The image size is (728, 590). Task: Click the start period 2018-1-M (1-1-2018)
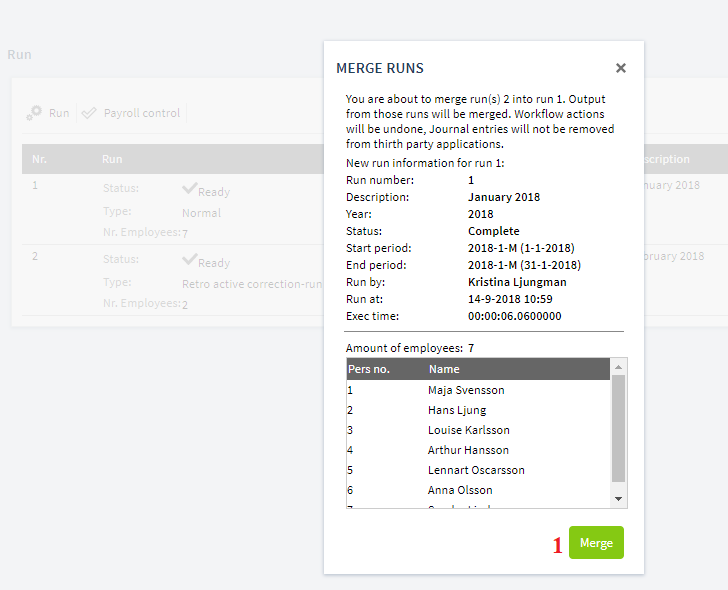tap(521, 248)
